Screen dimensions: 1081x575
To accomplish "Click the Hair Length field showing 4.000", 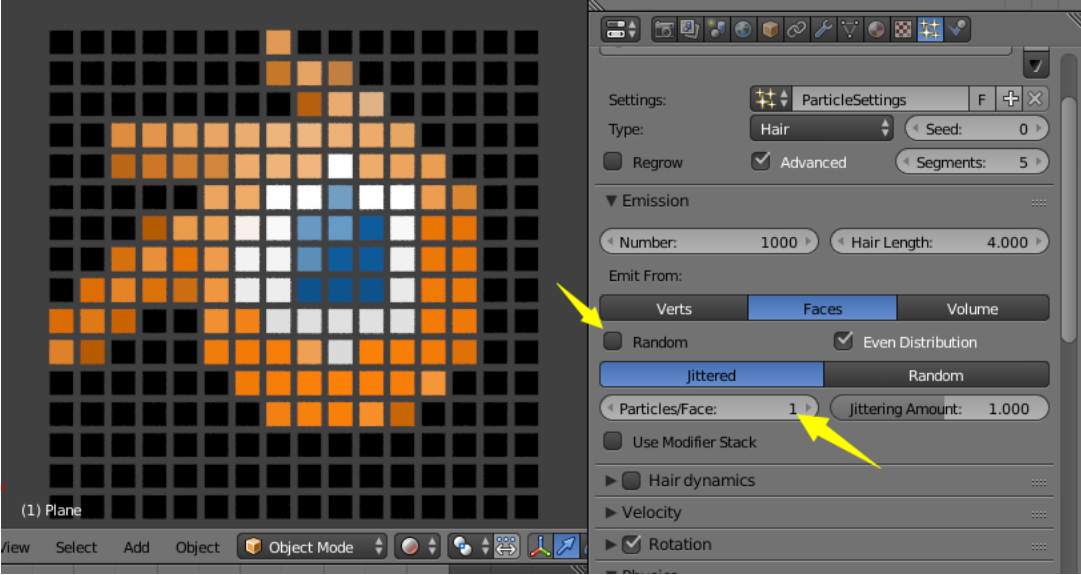I will [940, 243].
